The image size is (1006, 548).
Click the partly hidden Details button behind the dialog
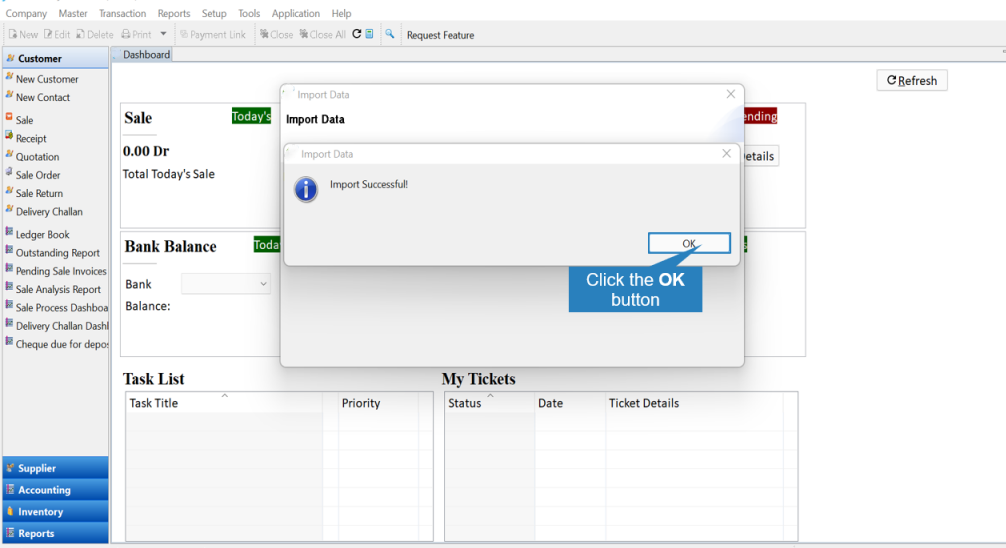760,156
